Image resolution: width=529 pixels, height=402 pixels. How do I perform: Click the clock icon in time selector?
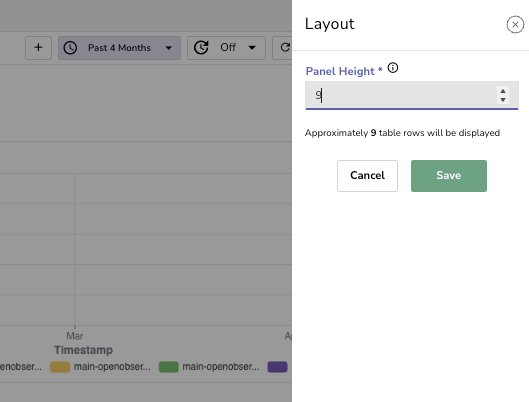pyautogui.click(x=70, y=48)
